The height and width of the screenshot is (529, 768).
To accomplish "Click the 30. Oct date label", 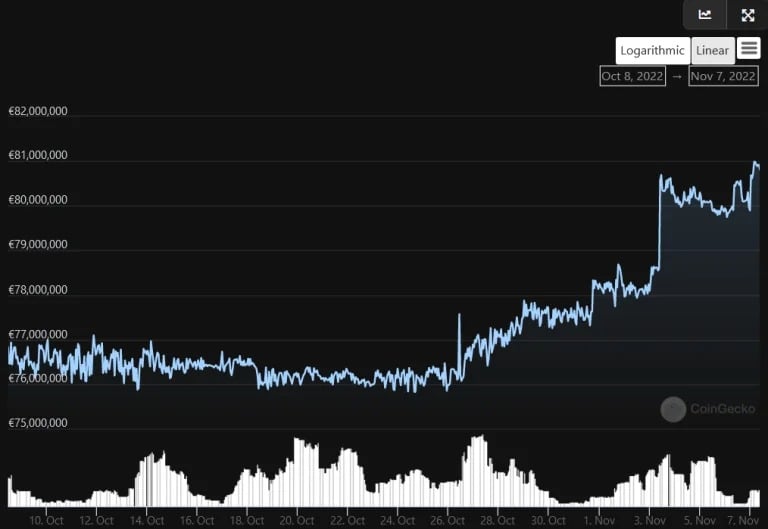I will (x=548, y=520).
